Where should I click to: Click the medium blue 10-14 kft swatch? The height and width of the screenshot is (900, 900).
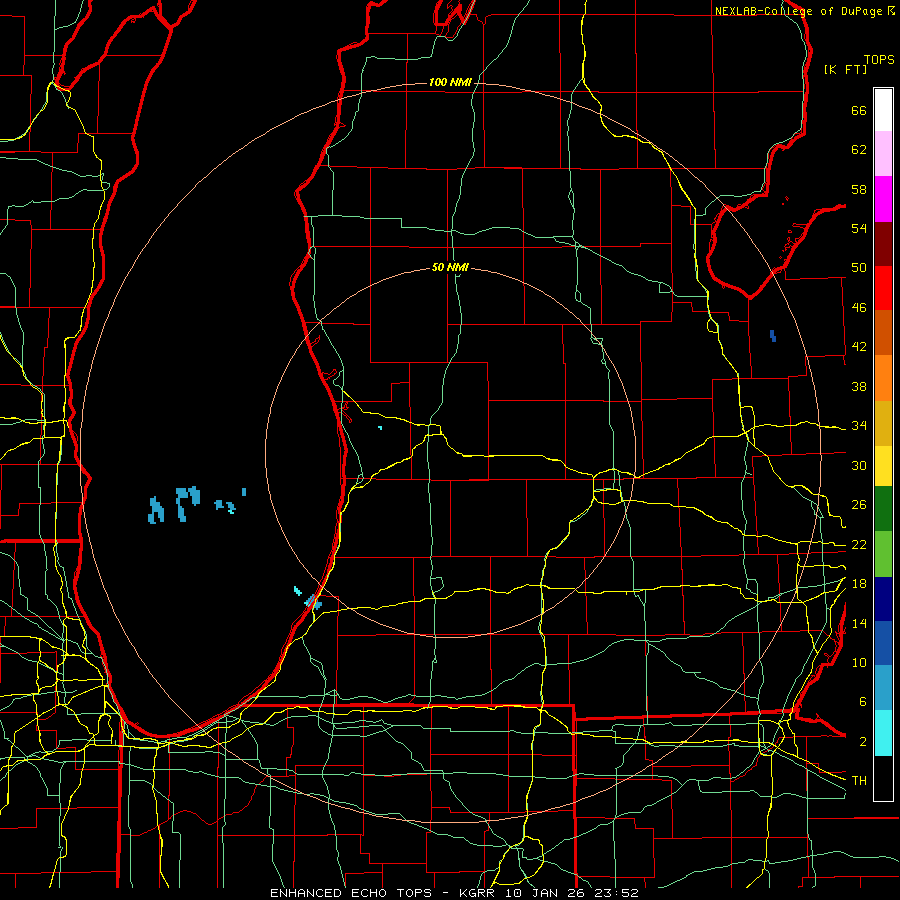tap(883, 643)
